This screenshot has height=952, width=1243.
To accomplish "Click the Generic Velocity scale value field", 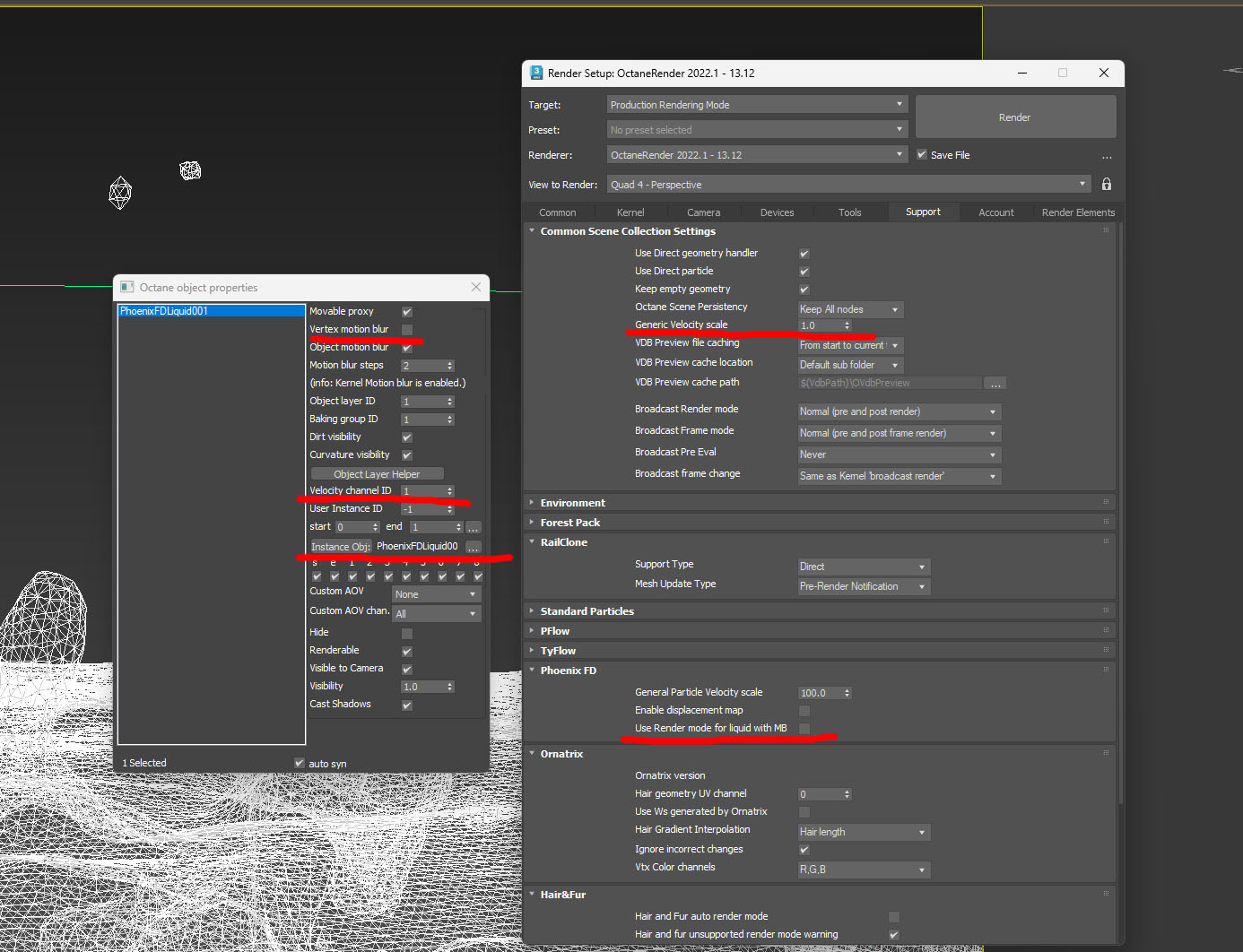I will (820, 325).
